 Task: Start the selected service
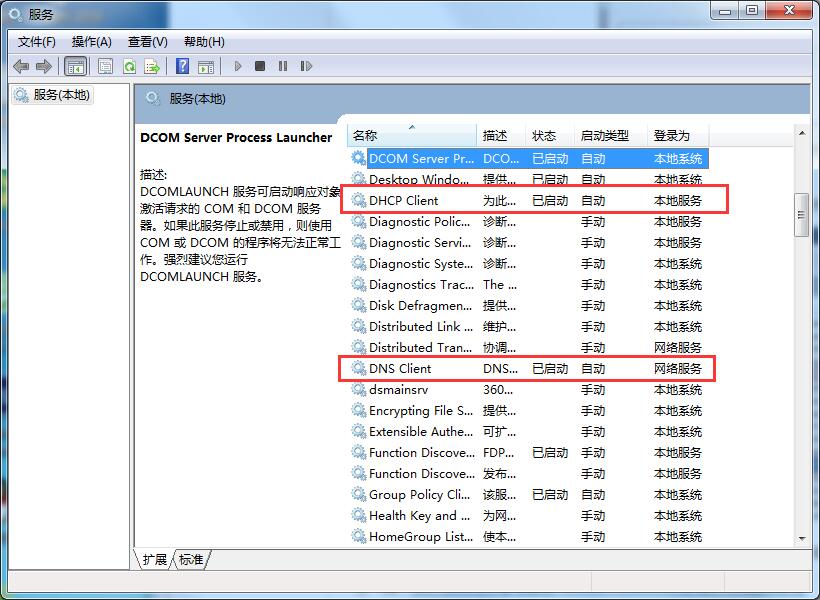tap(237, 66)
